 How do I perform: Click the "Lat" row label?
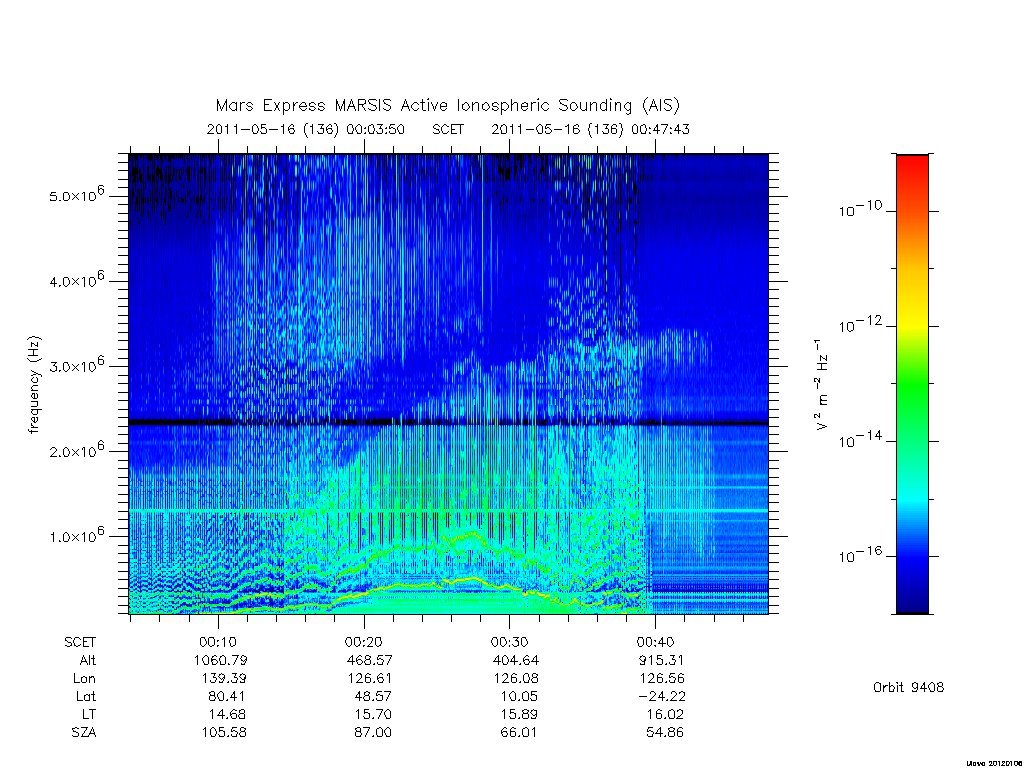pos(86,696)
